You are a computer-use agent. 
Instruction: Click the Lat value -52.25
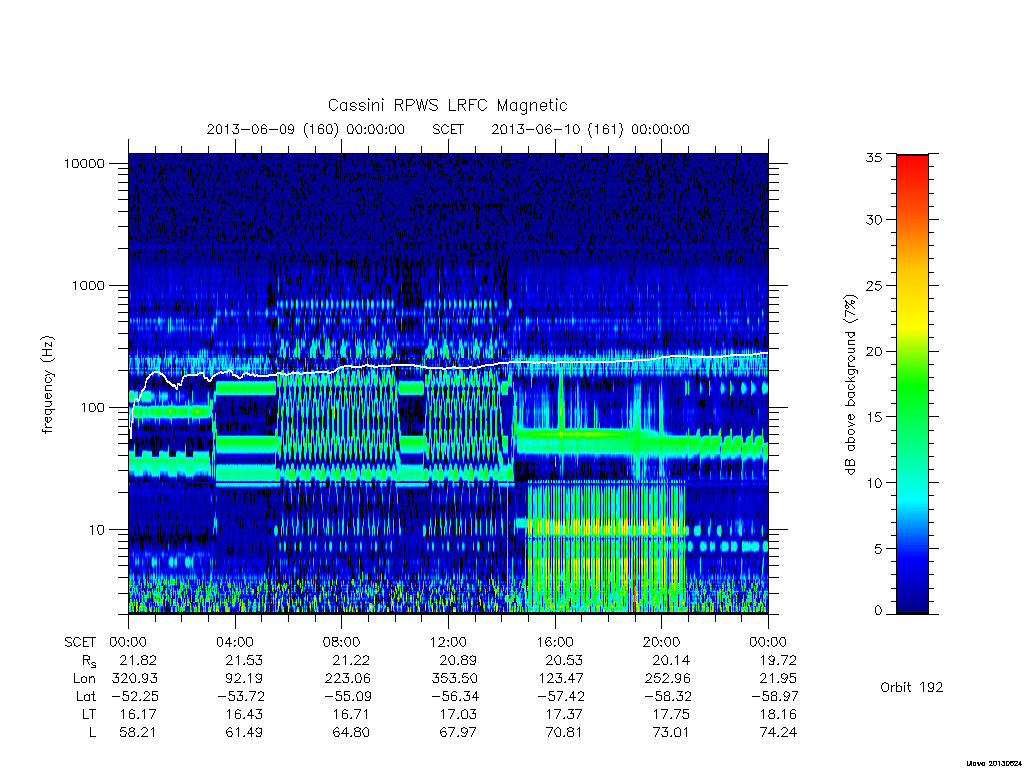pos(134,696)
